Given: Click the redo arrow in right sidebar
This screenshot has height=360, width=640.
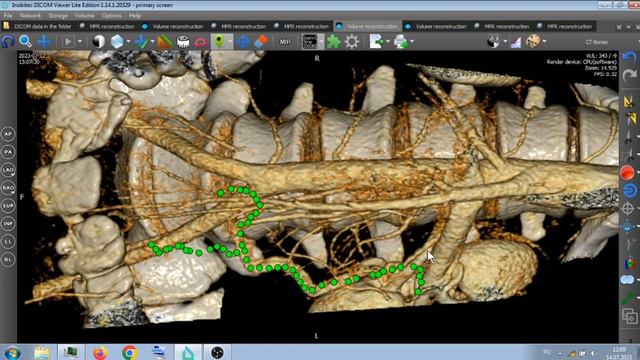Looking at the screenshot, I should click(x=629, y=75).
